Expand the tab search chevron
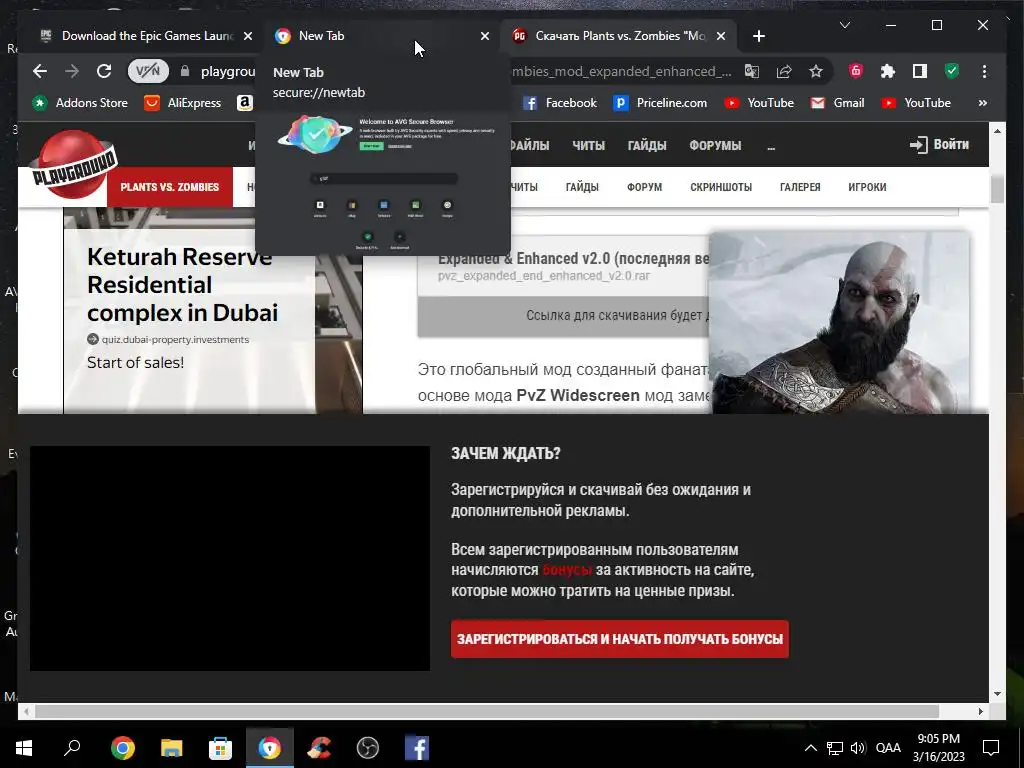 [x=845, y=25]
